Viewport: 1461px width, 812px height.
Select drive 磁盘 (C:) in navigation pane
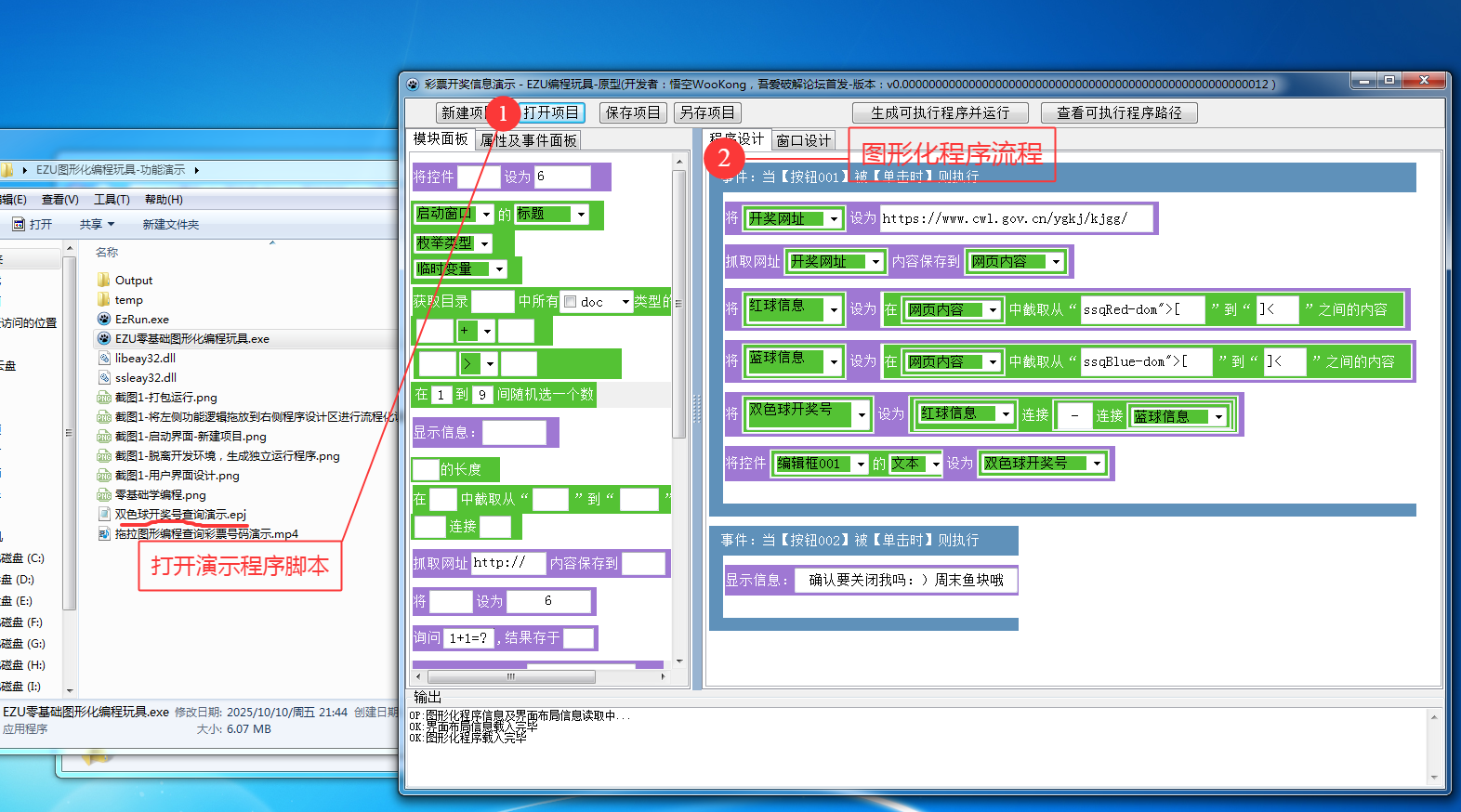(x=22, y=558)
